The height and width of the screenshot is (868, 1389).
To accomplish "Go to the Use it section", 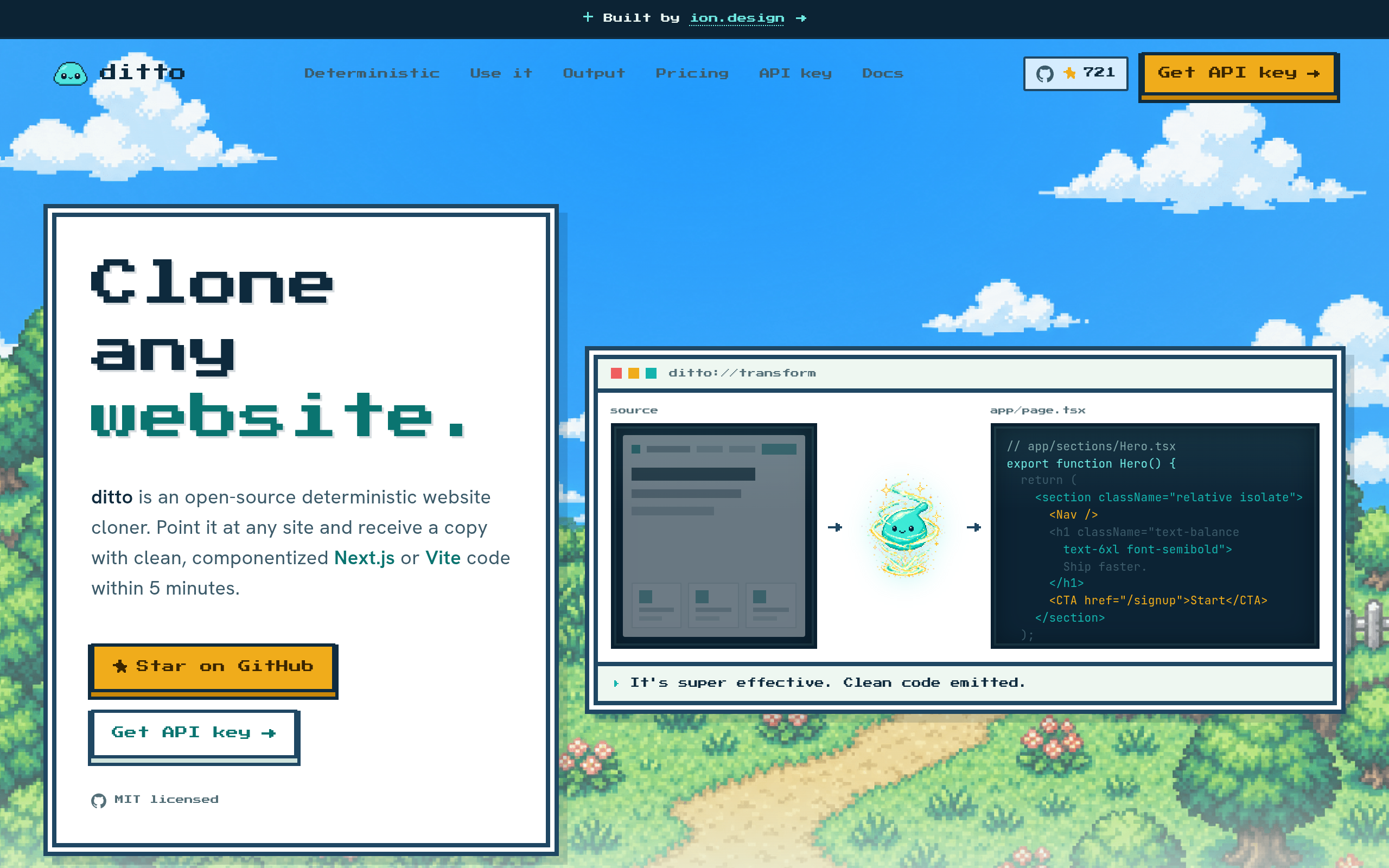I will tap(501, 73).
